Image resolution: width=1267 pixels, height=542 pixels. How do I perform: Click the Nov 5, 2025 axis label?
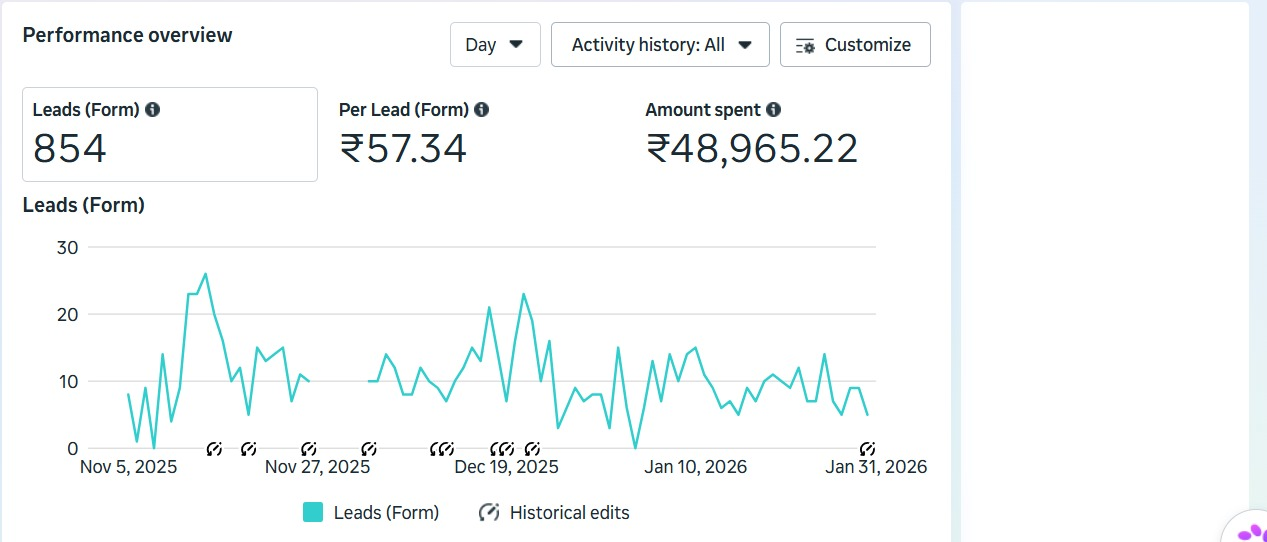(x=128, y=467)
